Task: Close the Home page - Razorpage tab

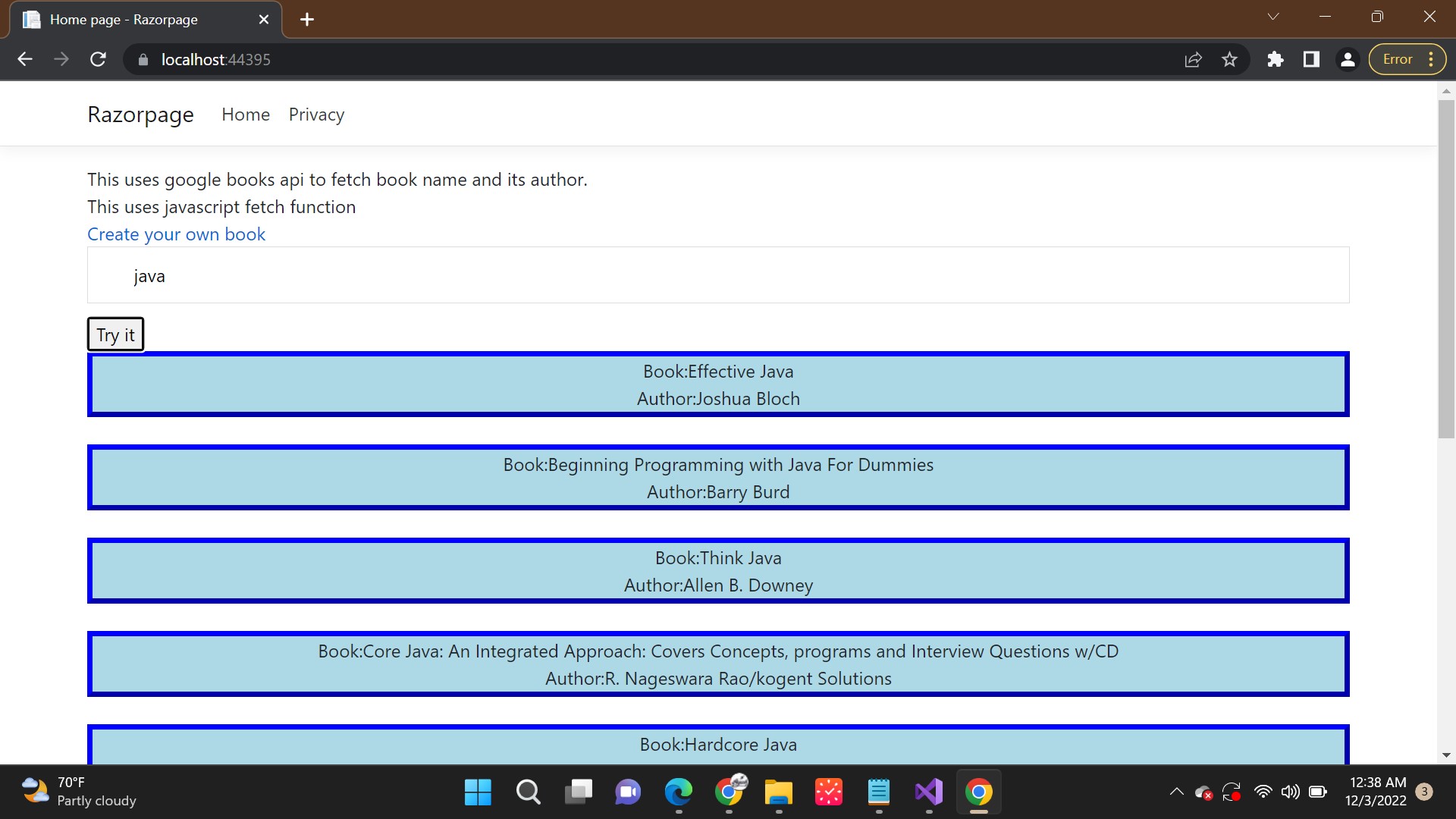Action: pos(264,20)
